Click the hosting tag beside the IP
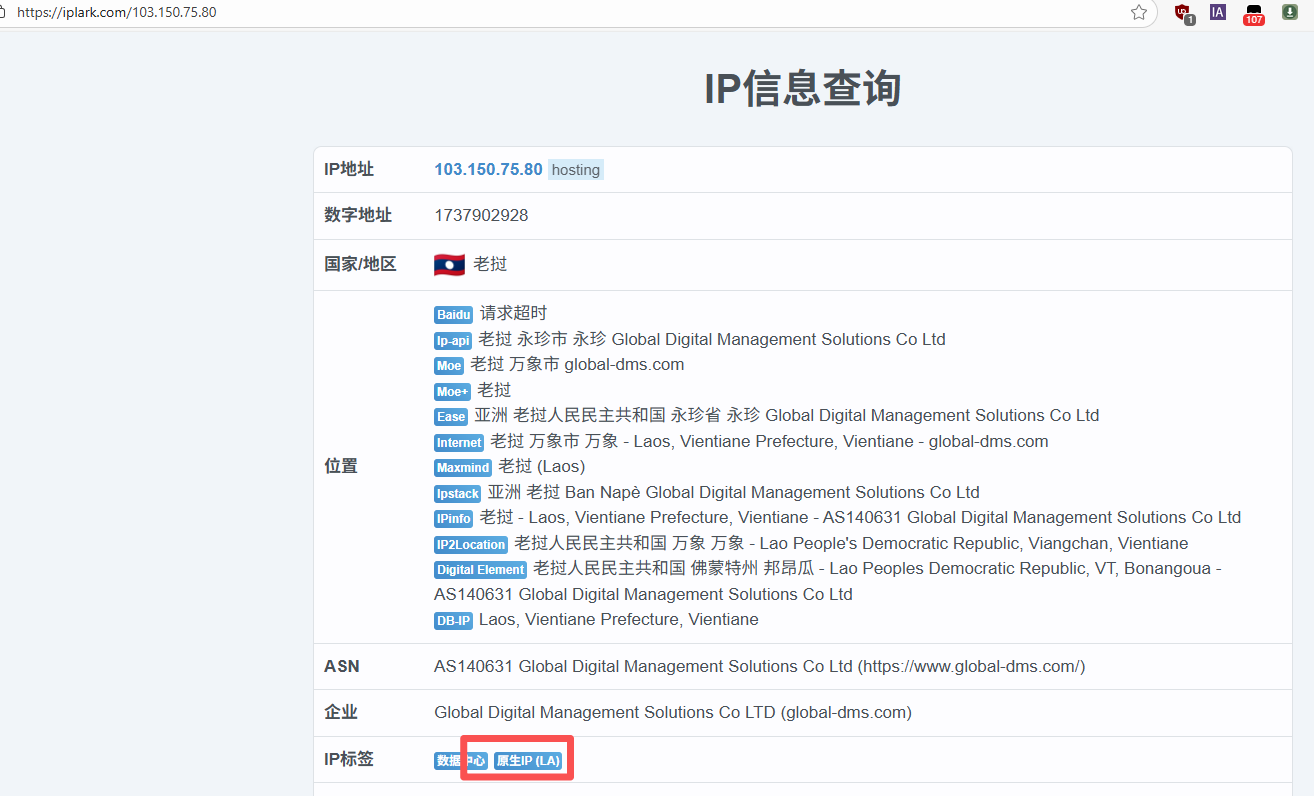1314x796 pixels. pyautogui.click(x=576, y=170)
